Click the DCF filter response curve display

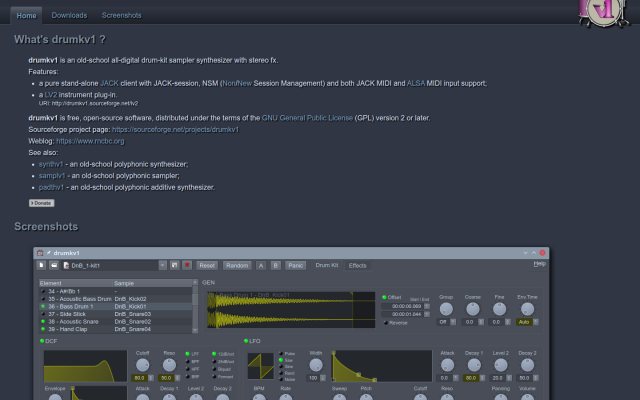coord(85,366)
